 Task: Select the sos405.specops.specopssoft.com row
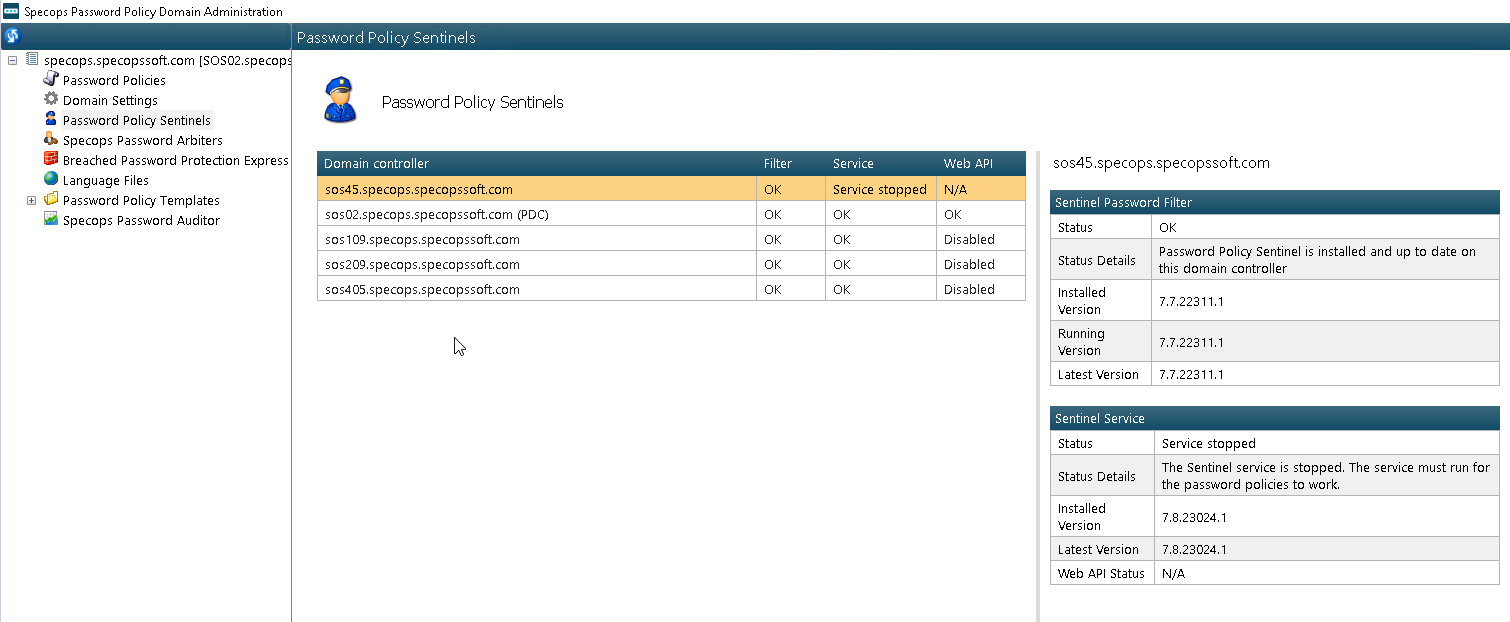671,289
